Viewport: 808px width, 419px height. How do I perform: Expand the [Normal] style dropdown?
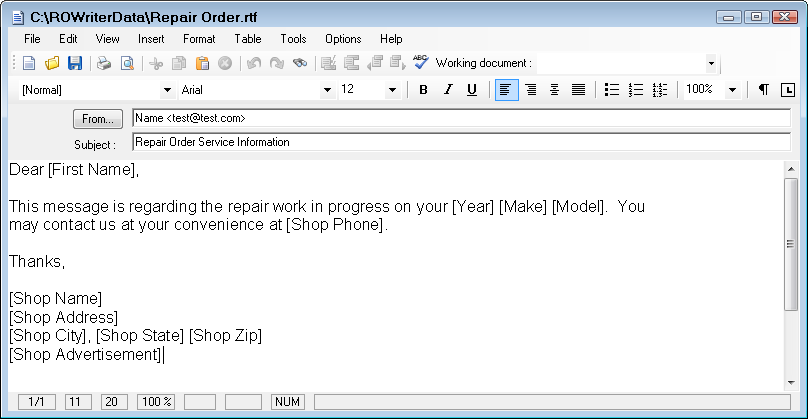(168, 90)
